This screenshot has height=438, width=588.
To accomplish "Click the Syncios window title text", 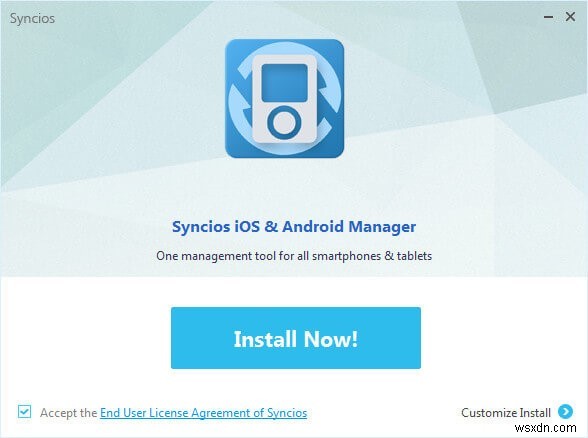I will pyautogui.click(x=32, y=18).
